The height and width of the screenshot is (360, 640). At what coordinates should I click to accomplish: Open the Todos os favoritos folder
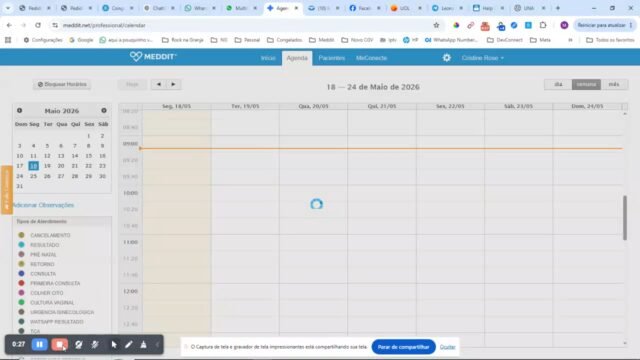610,40
